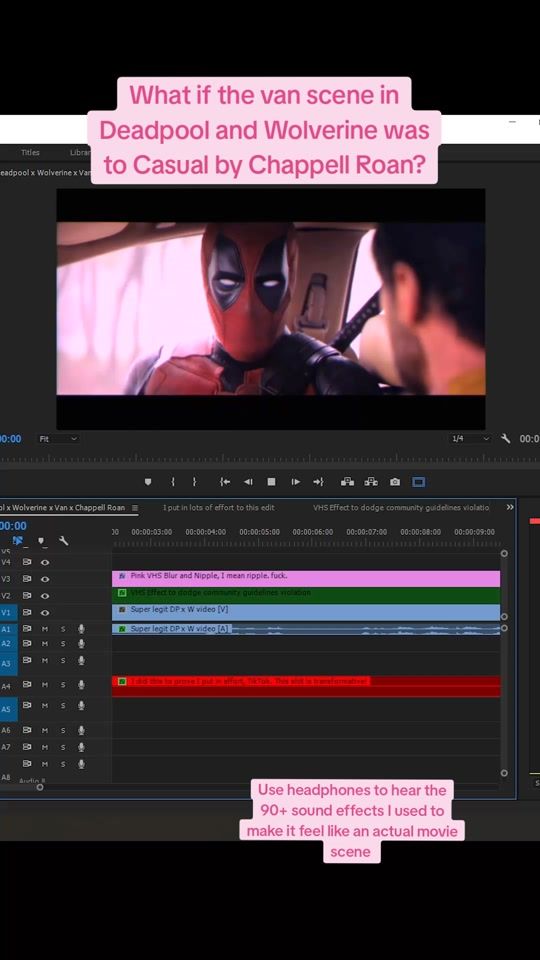Open the sequence panel menu icon

[x=135, y=508]
